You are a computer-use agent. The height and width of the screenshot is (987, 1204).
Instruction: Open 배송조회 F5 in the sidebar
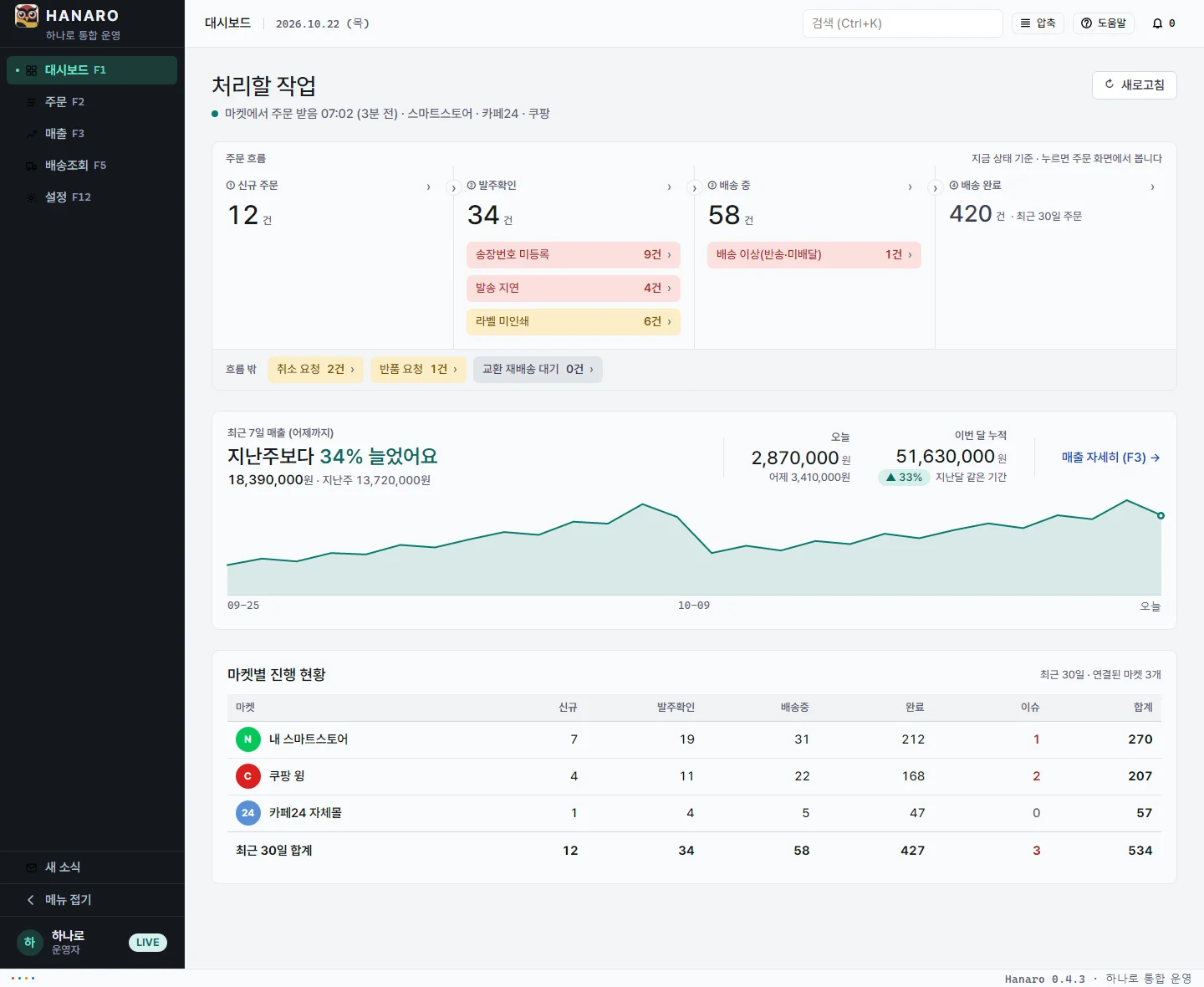pyautogui.click(x=92, y=166)
